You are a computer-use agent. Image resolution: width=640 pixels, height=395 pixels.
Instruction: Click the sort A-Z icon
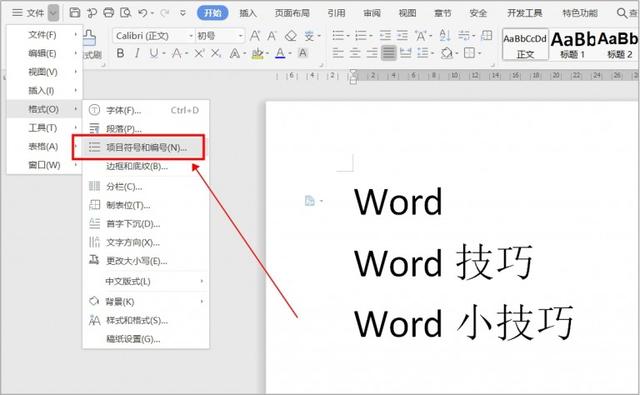(x=445, y=36)
